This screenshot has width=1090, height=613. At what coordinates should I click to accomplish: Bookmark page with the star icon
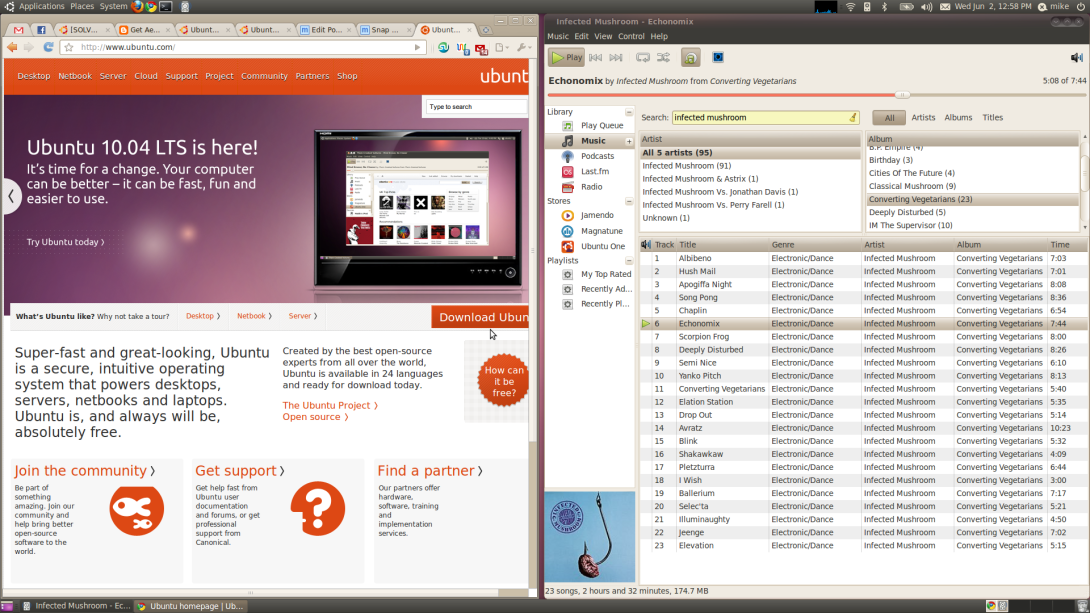(x=69, y=47)
